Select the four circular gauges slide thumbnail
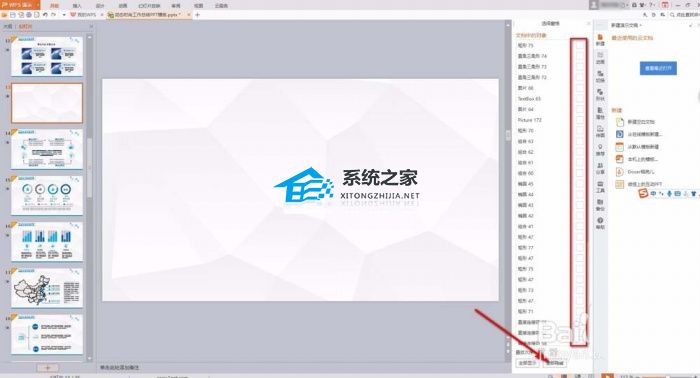Screen dimensions: 700x378 click(x=47, y=195)
